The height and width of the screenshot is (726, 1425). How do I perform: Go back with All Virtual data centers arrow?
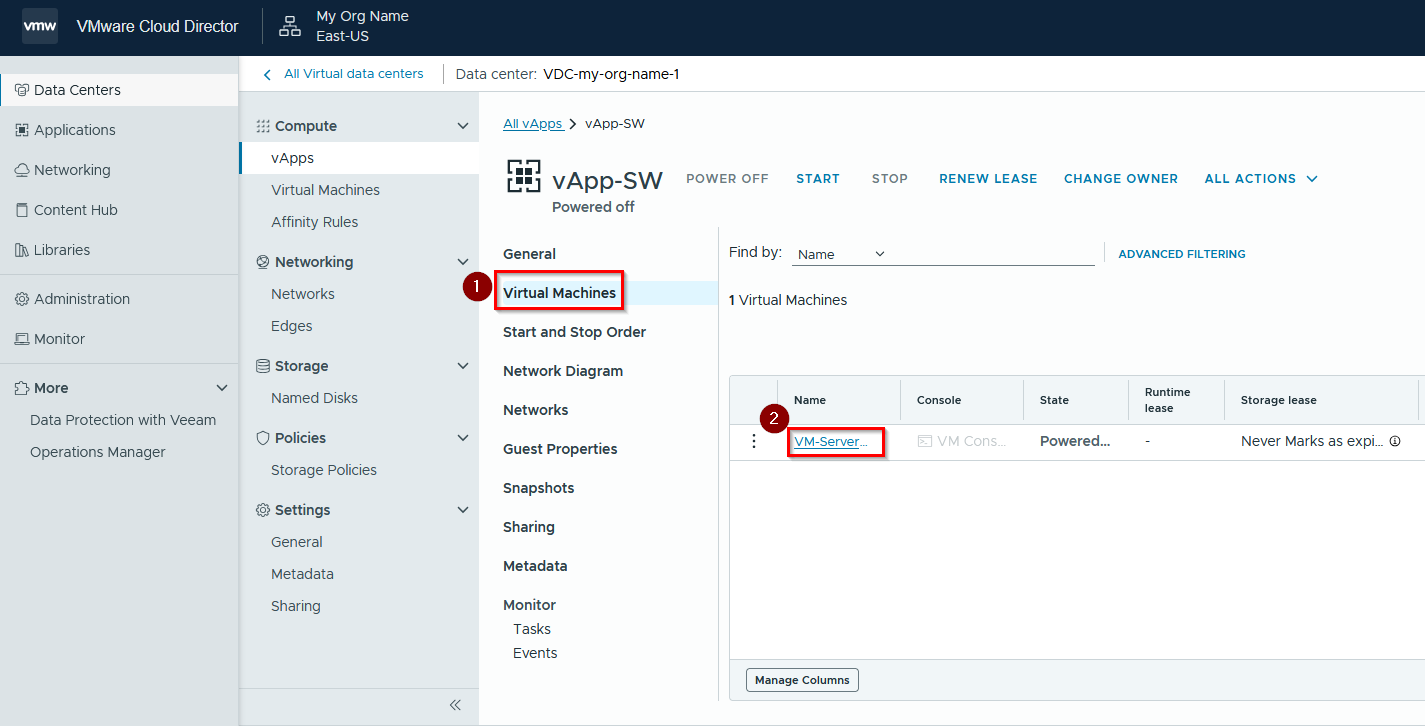coord(267,74)
